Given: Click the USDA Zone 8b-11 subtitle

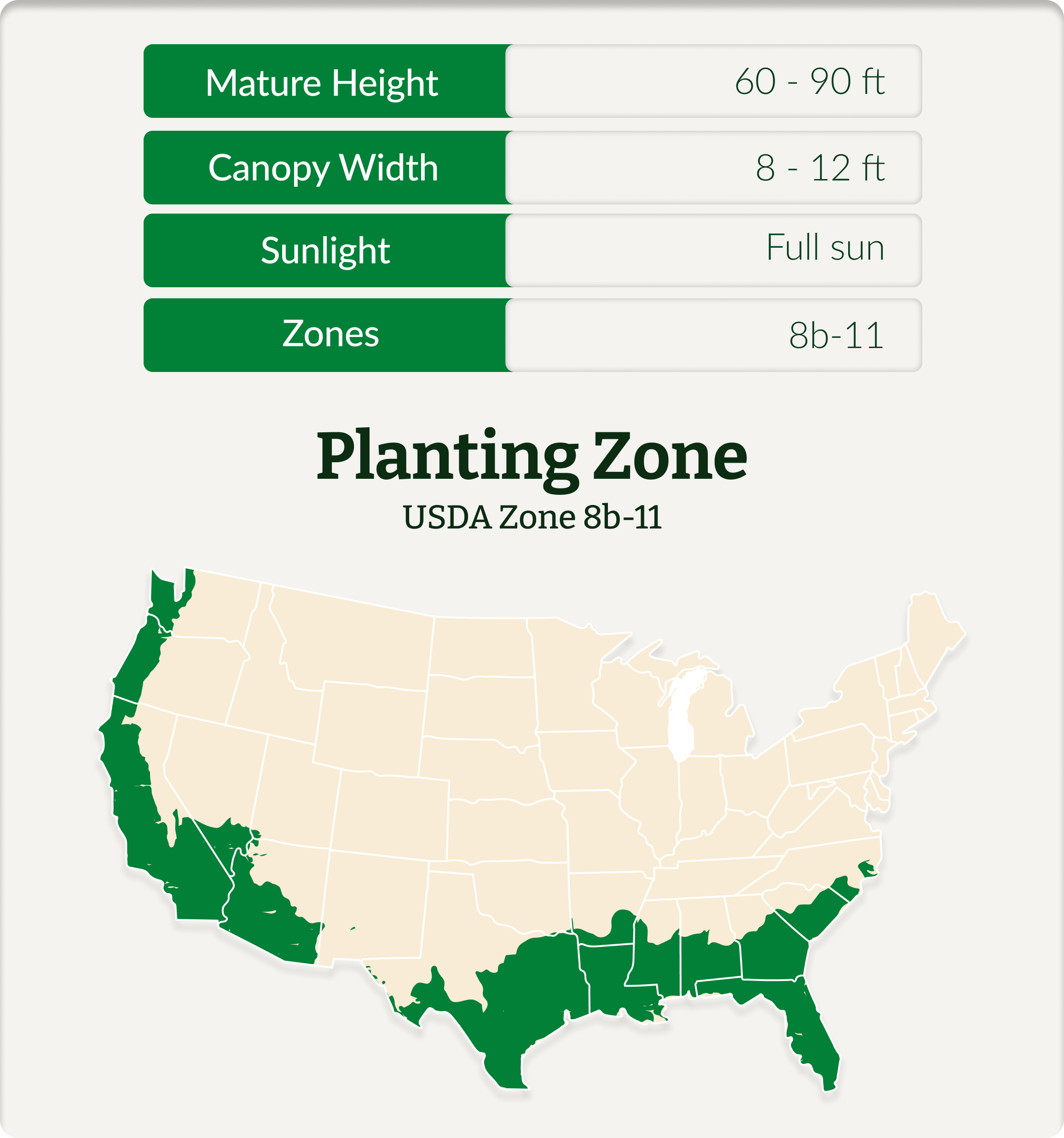Looking at the screenshot, I should (x=532, y=517).
